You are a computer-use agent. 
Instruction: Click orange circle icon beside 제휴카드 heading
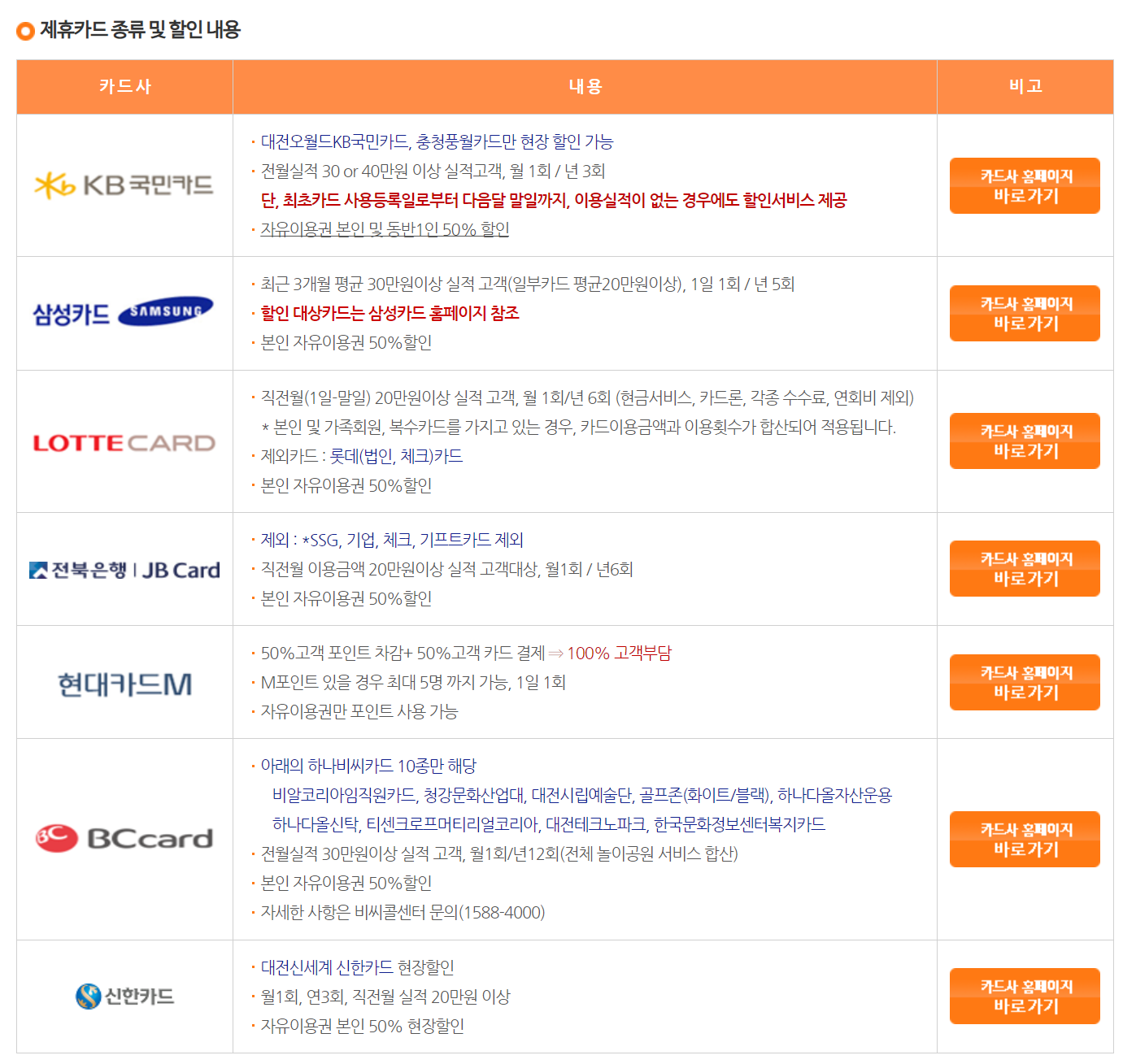tap(25, 31)
